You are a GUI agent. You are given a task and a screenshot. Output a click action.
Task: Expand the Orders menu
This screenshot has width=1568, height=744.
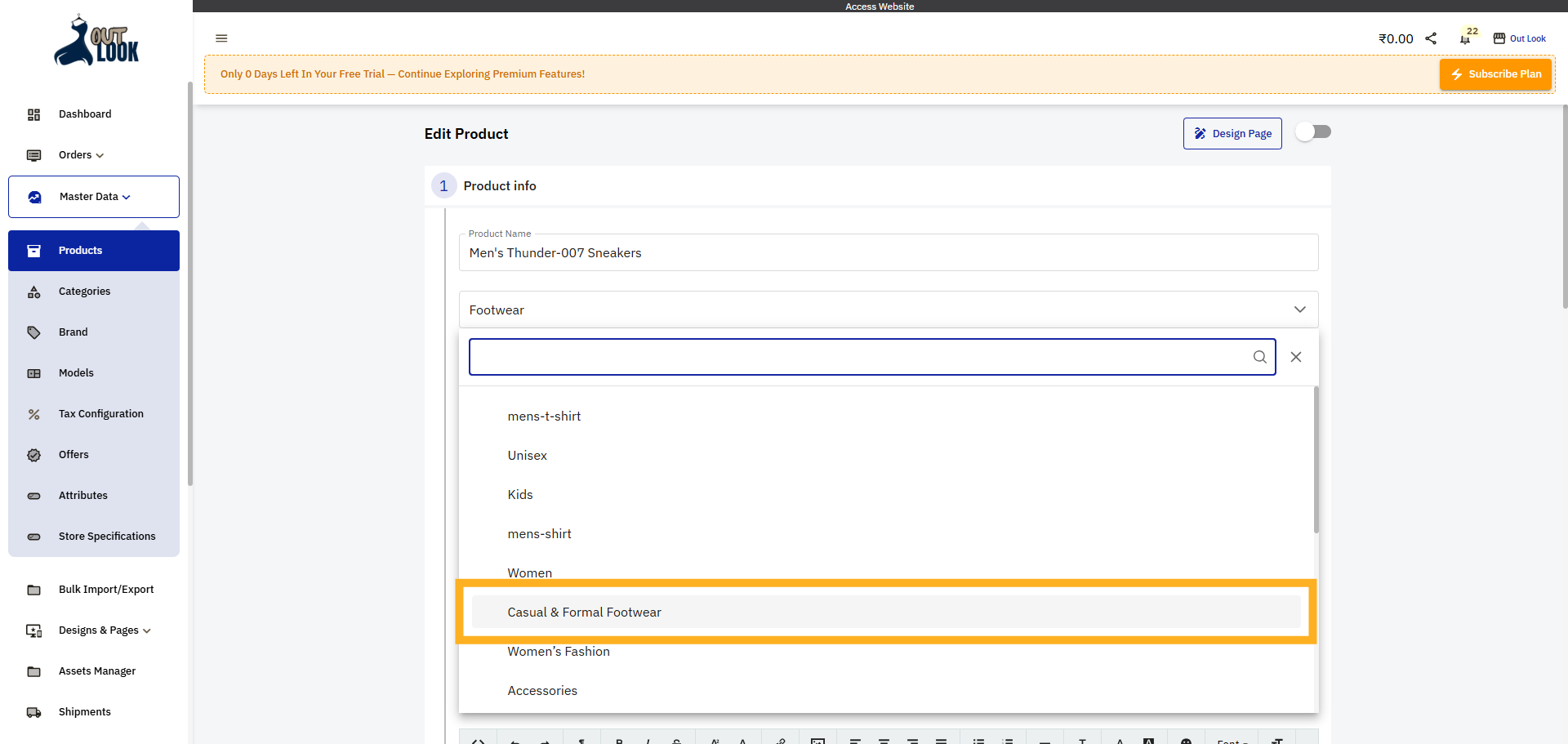coord(81,155)
